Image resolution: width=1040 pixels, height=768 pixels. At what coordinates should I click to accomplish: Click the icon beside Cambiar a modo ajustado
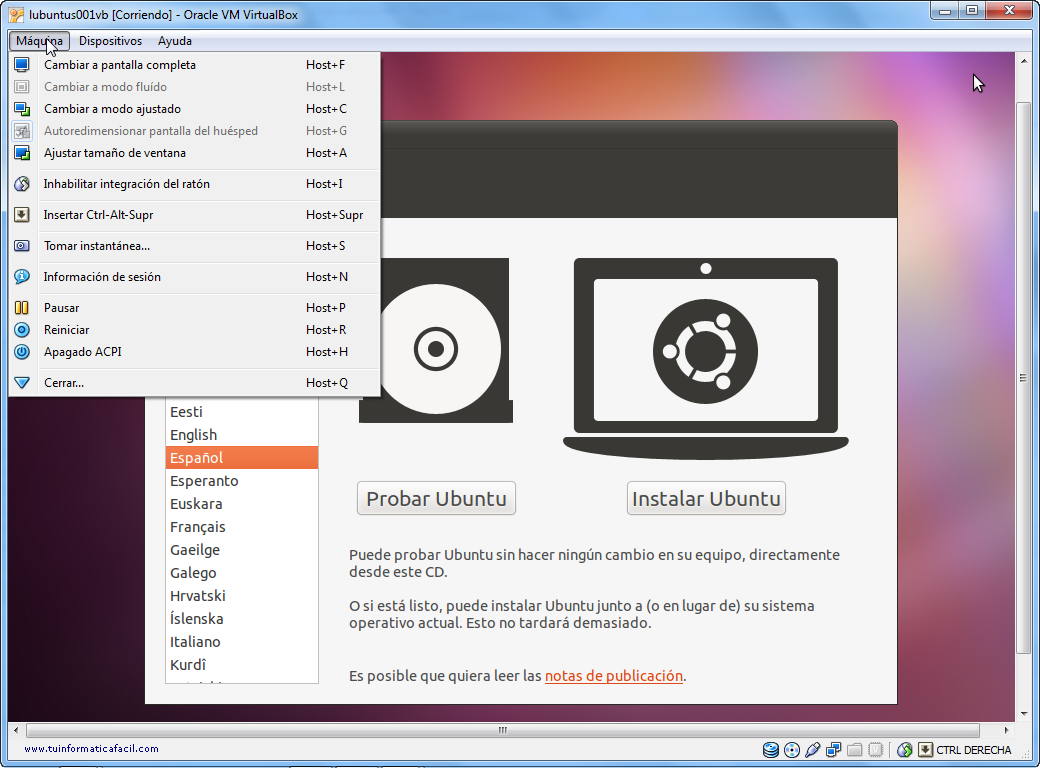tap(22, 109)
